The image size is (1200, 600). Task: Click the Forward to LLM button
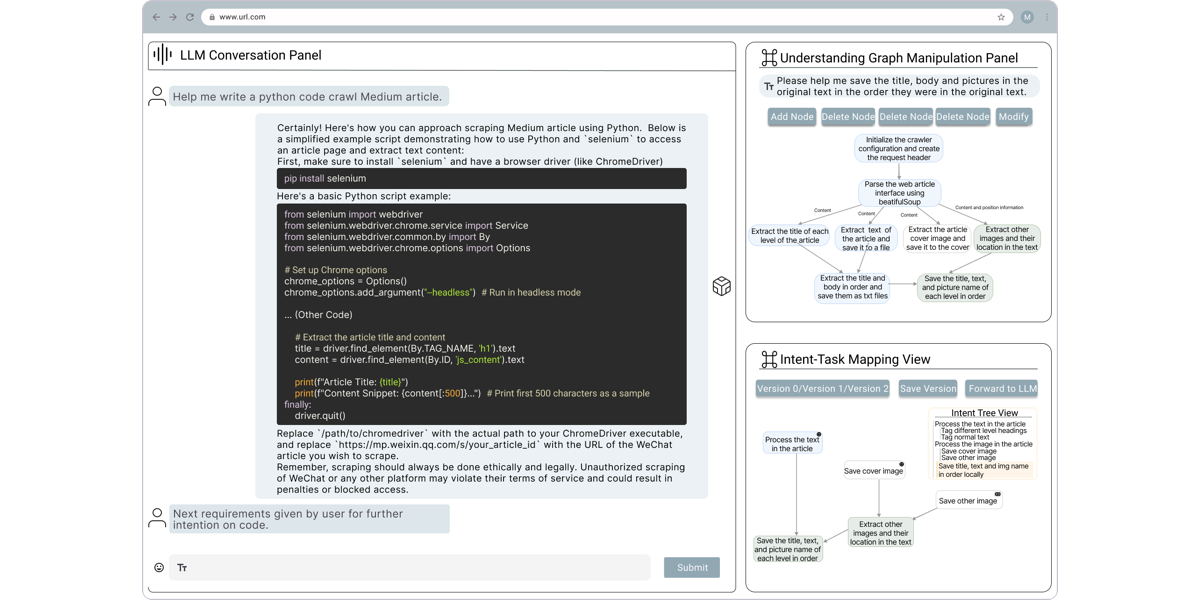pyautogui.click(x=1002, y=389)
